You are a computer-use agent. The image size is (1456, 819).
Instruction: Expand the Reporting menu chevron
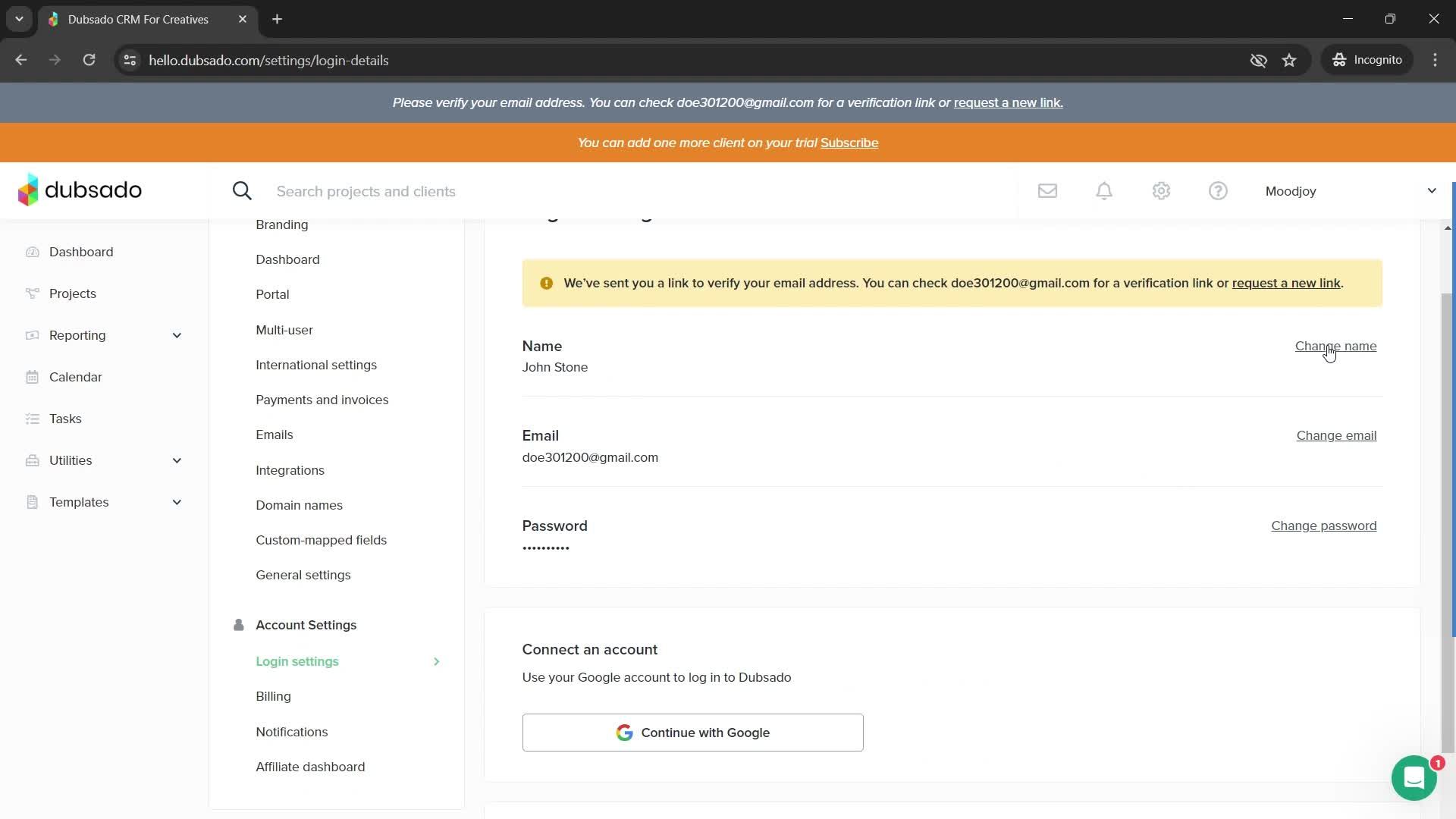(x=177, y=335)
